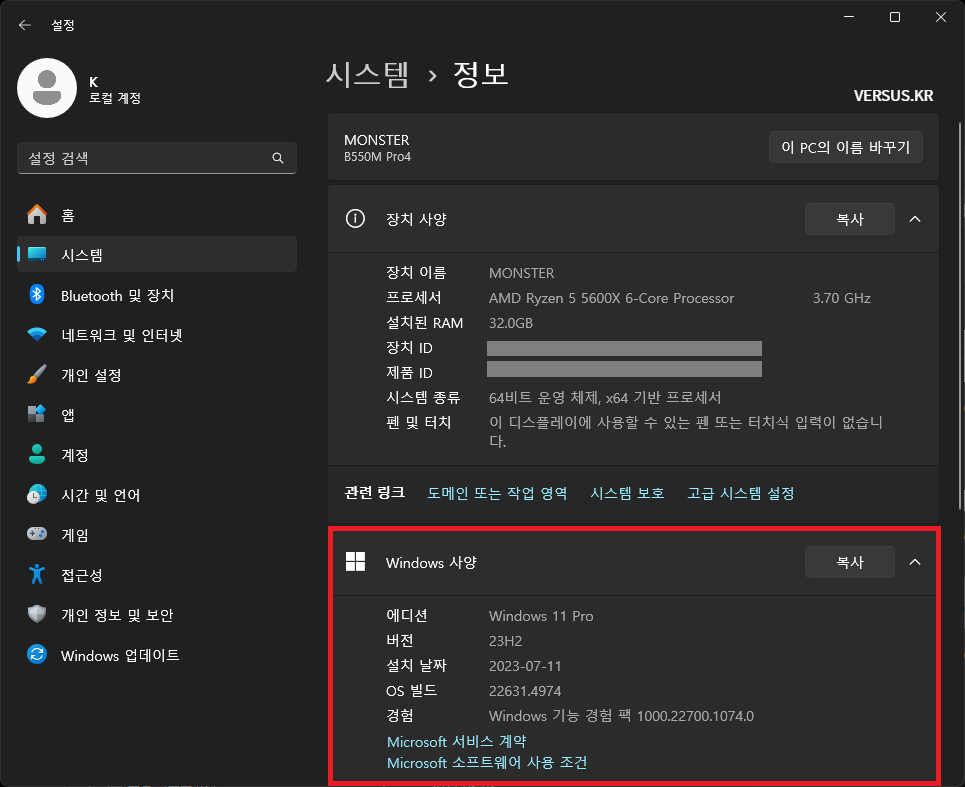Click the Bluetooth icon in sidebar
The width and height of the screenshot is (965, 787).
37,295
